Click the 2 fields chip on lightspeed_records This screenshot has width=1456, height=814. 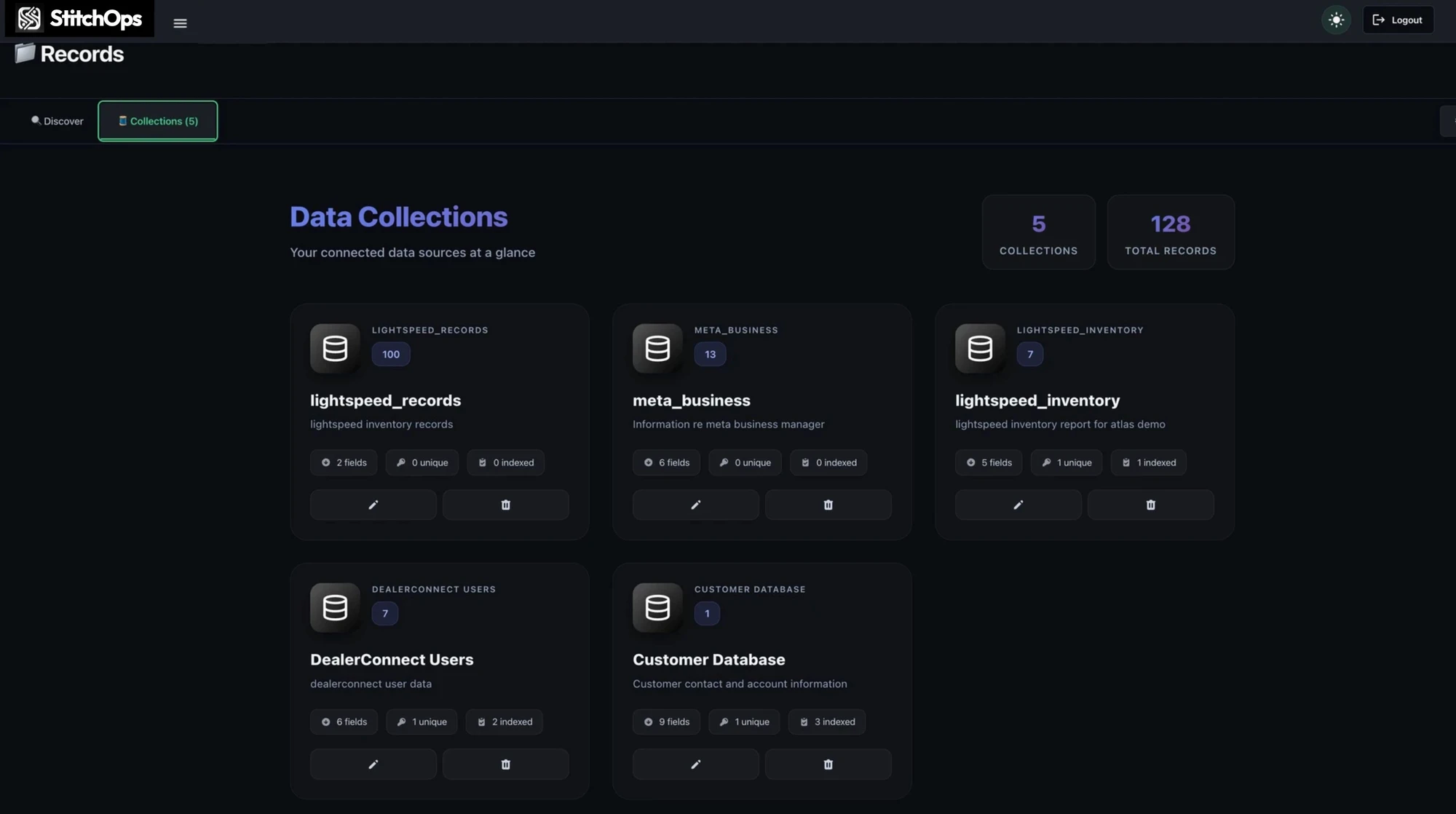(344, 463)
